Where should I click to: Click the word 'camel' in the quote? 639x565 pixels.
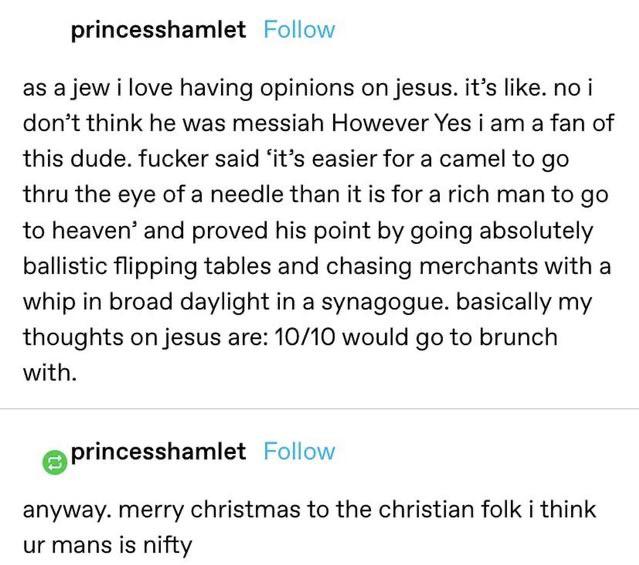[x=501, y=159]
